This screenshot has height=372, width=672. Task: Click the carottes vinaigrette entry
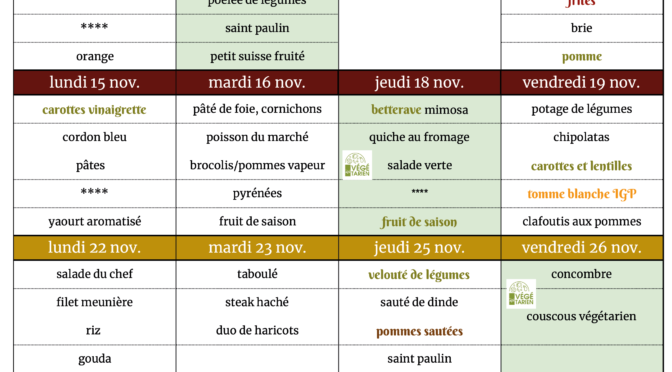(94, 110)
